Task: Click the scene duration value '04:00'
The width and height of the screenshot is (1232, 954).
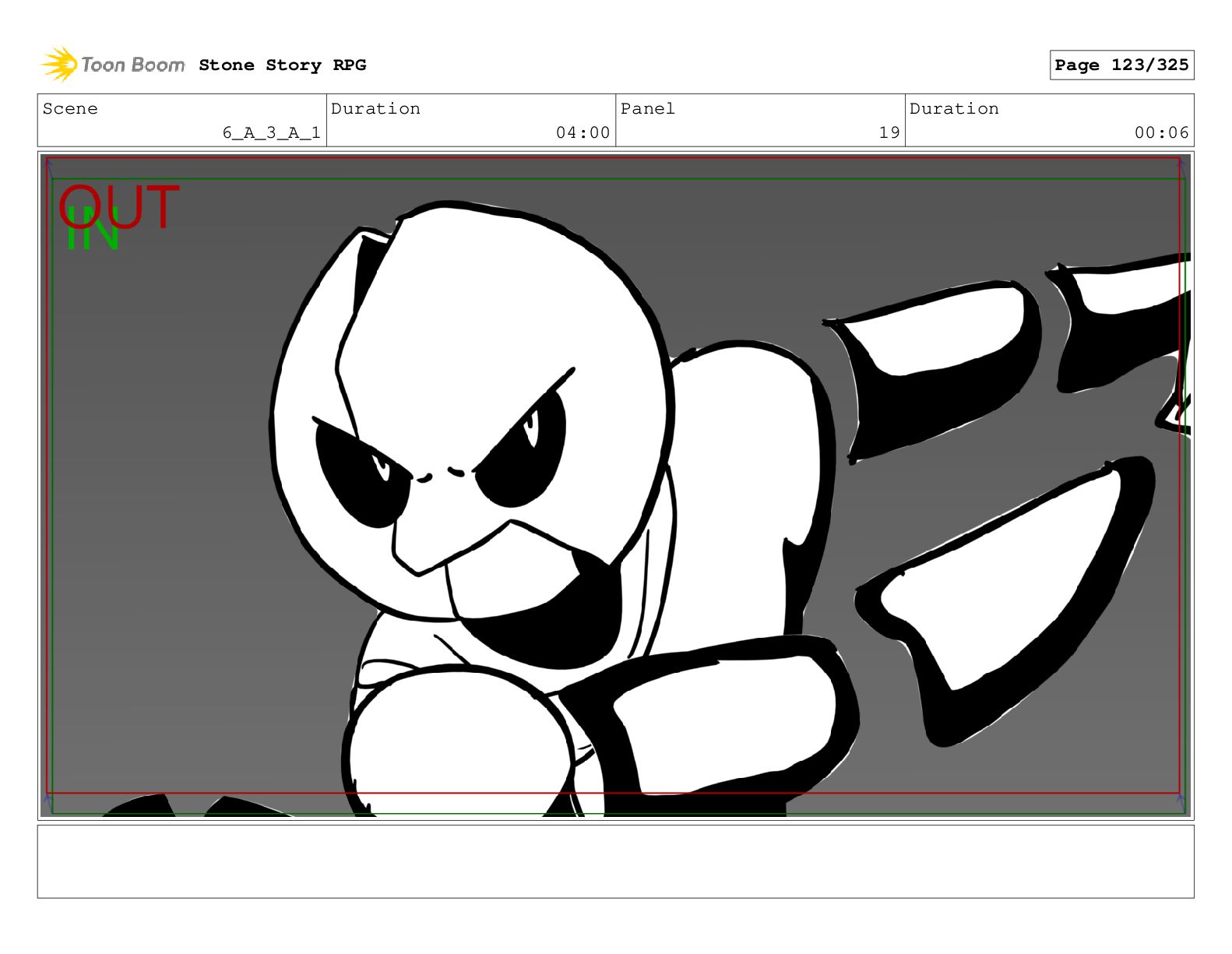Action: point(583,133)
